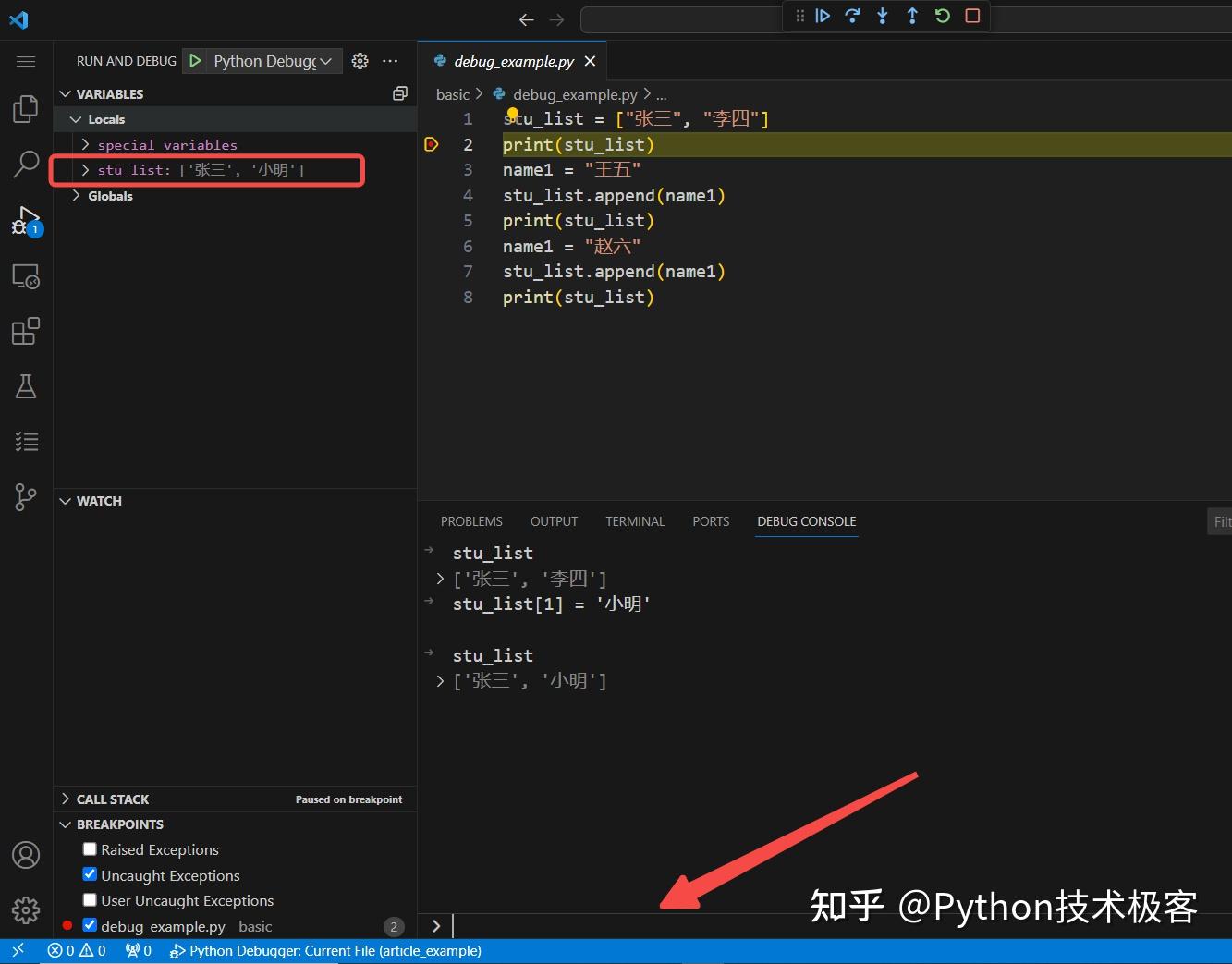Open the PROBLEMS panel tab
This screenshot has height=964, width=1232.
point(471,520)
